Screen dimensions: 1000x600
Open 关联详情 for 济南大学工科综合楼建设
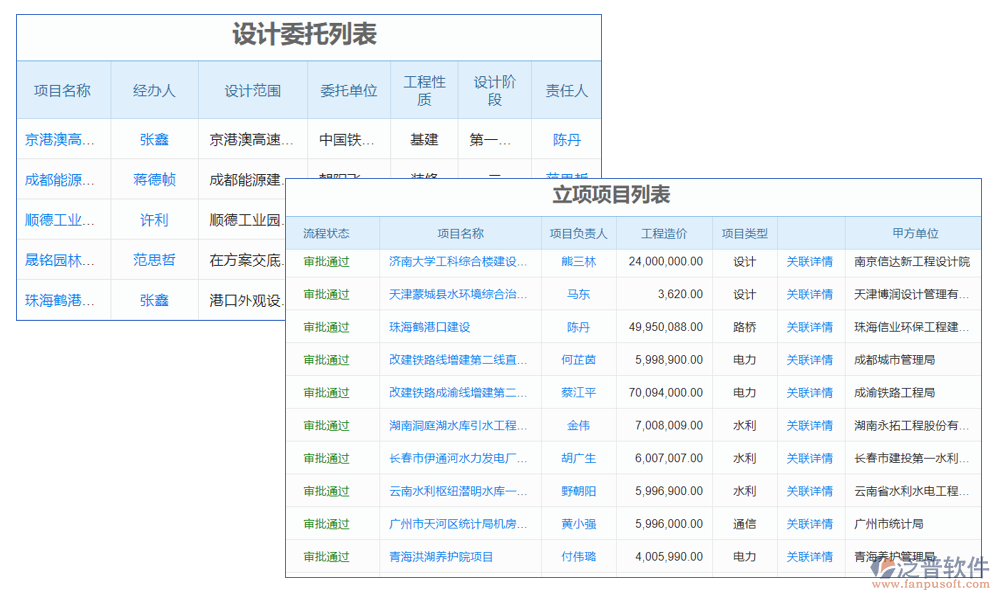pyautogui.click(x=810, y=260)
